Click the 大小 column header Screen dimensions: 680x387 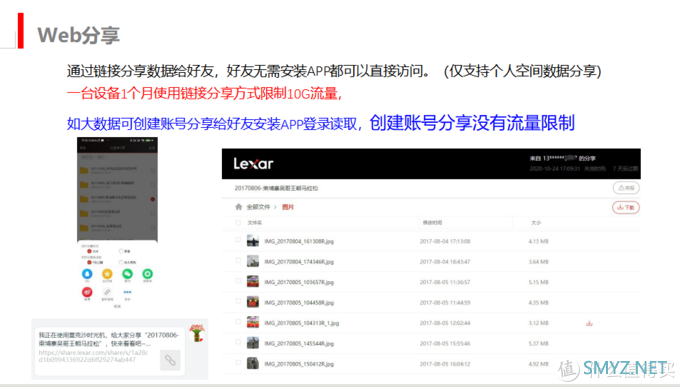[536, 223]
